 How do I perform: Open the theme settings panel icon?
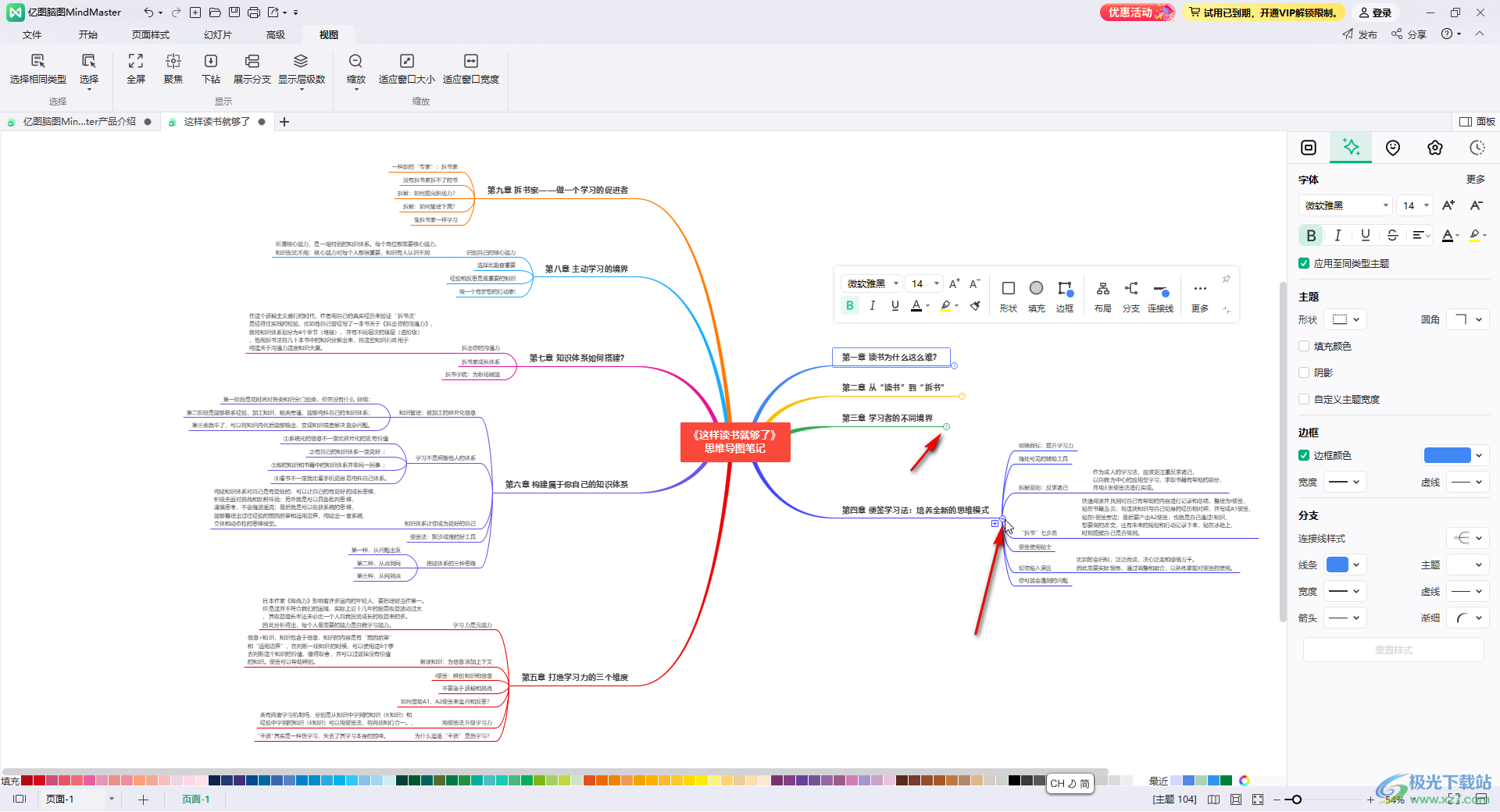point(1435,148)
